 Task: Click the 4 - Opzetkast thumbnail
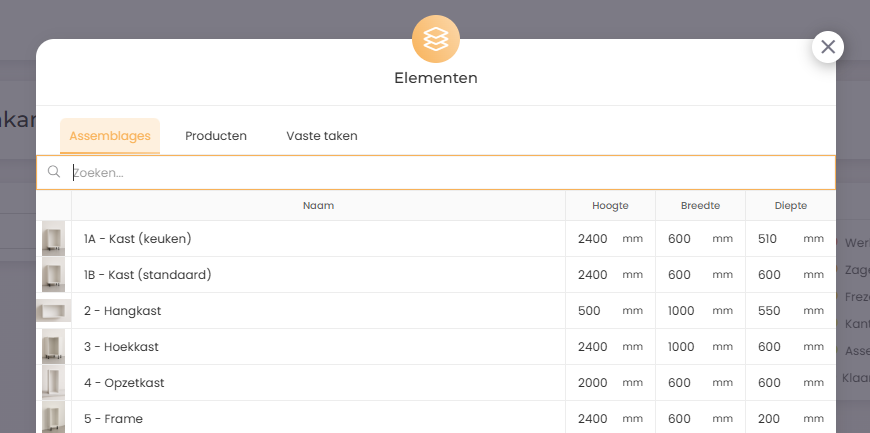[x=53, y=383]
